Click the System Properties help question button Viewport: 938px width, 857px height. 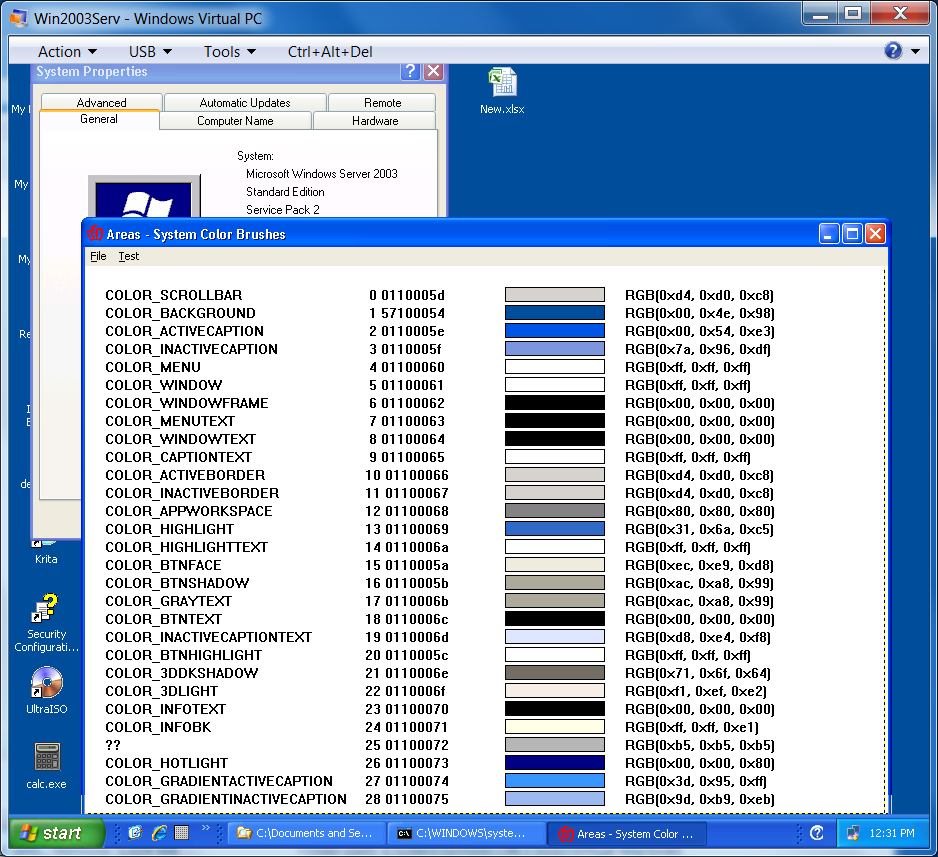coord(410,72)
